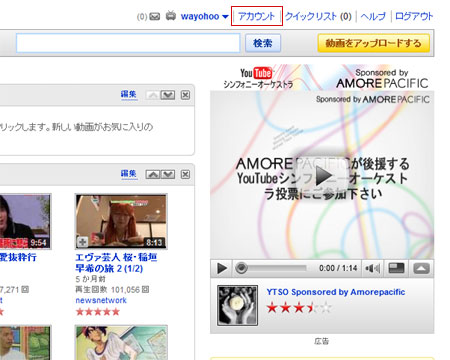Expand the wayohoo username dropdown arrow
The image size is (450, 360).
225,17
